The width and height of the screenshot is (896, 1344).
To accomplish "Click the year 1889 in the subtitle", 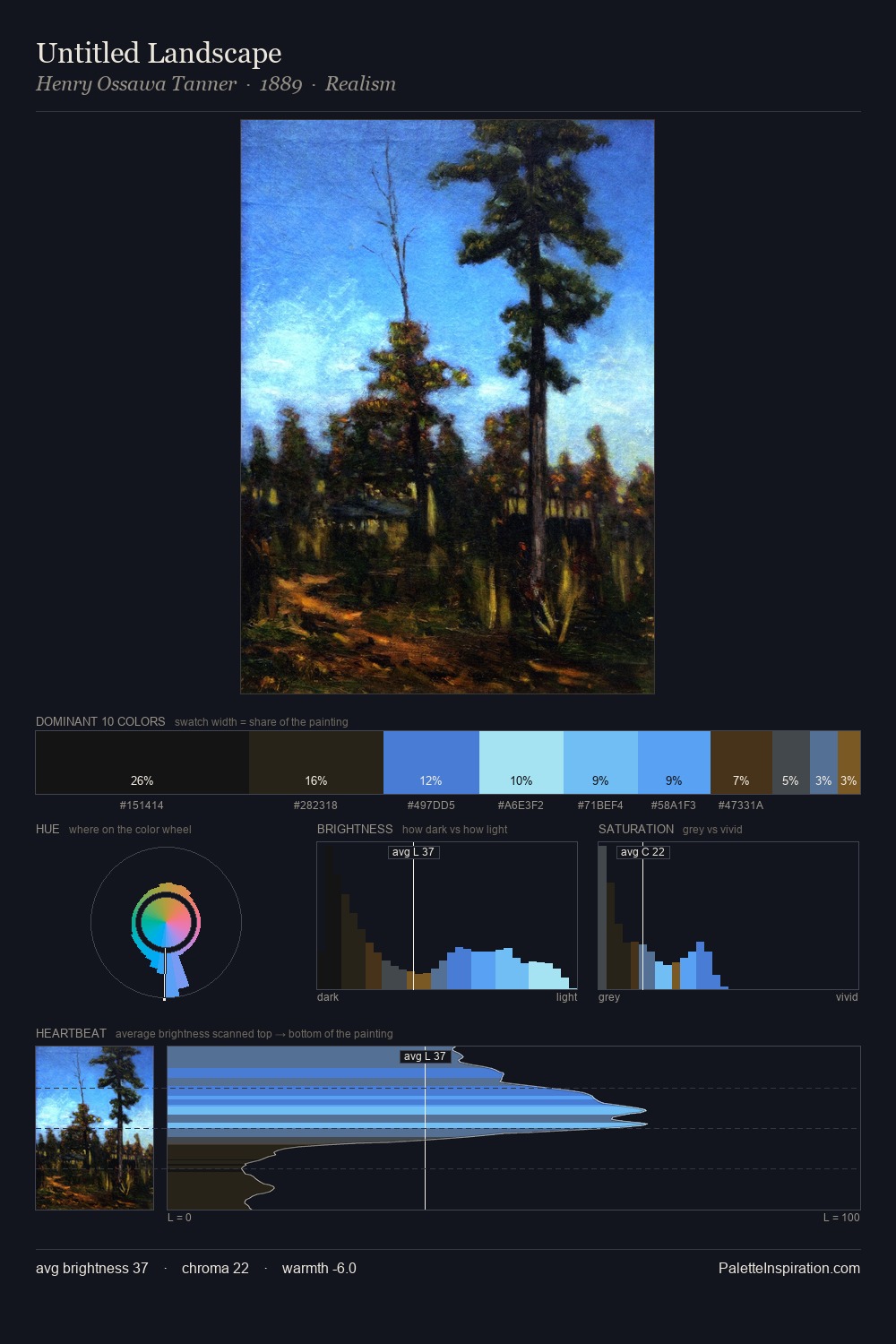I will pyautogui.click(x=280, y=84).
